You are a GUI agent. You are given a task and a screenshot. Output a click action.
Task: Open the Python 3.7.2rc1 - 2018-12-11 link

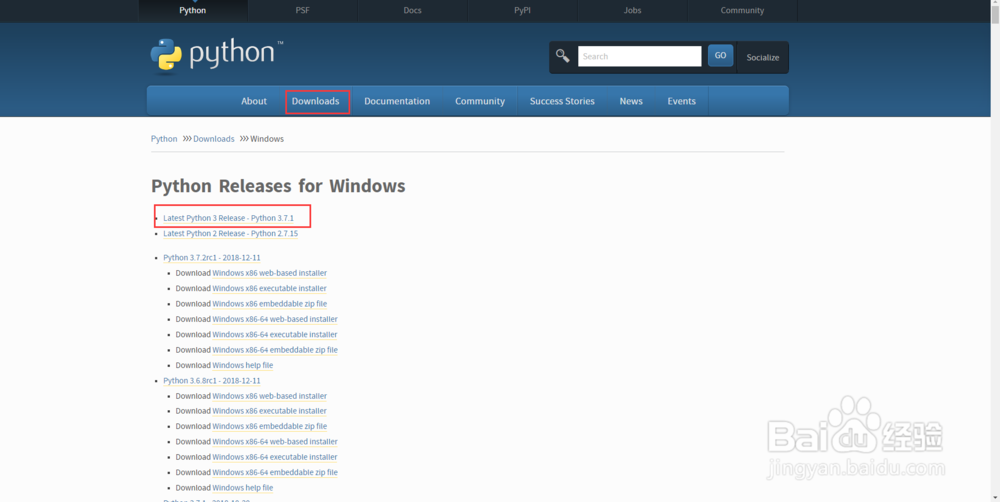coord(212,258)
